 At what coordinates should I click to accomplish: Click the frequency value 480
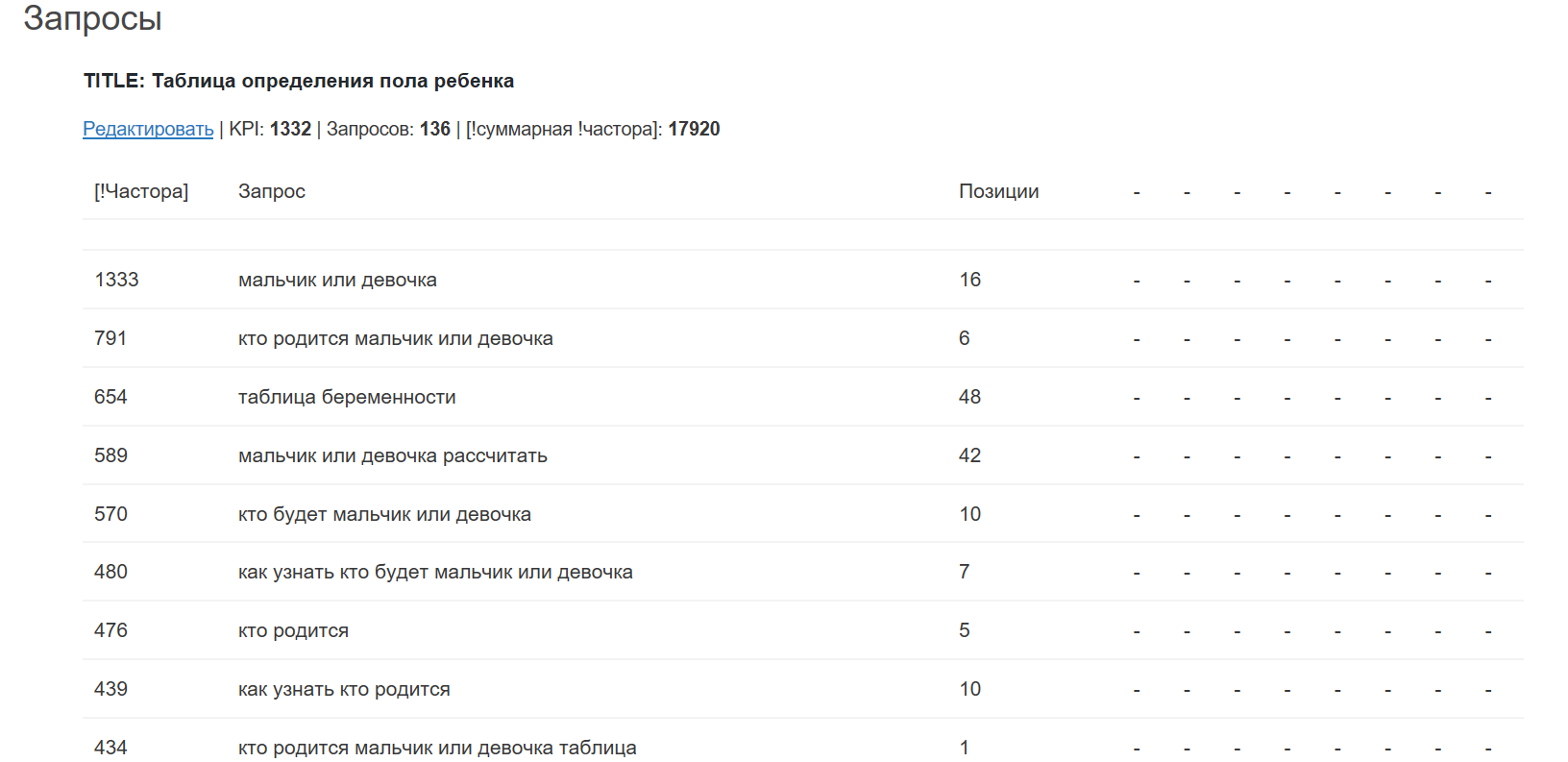110,572
